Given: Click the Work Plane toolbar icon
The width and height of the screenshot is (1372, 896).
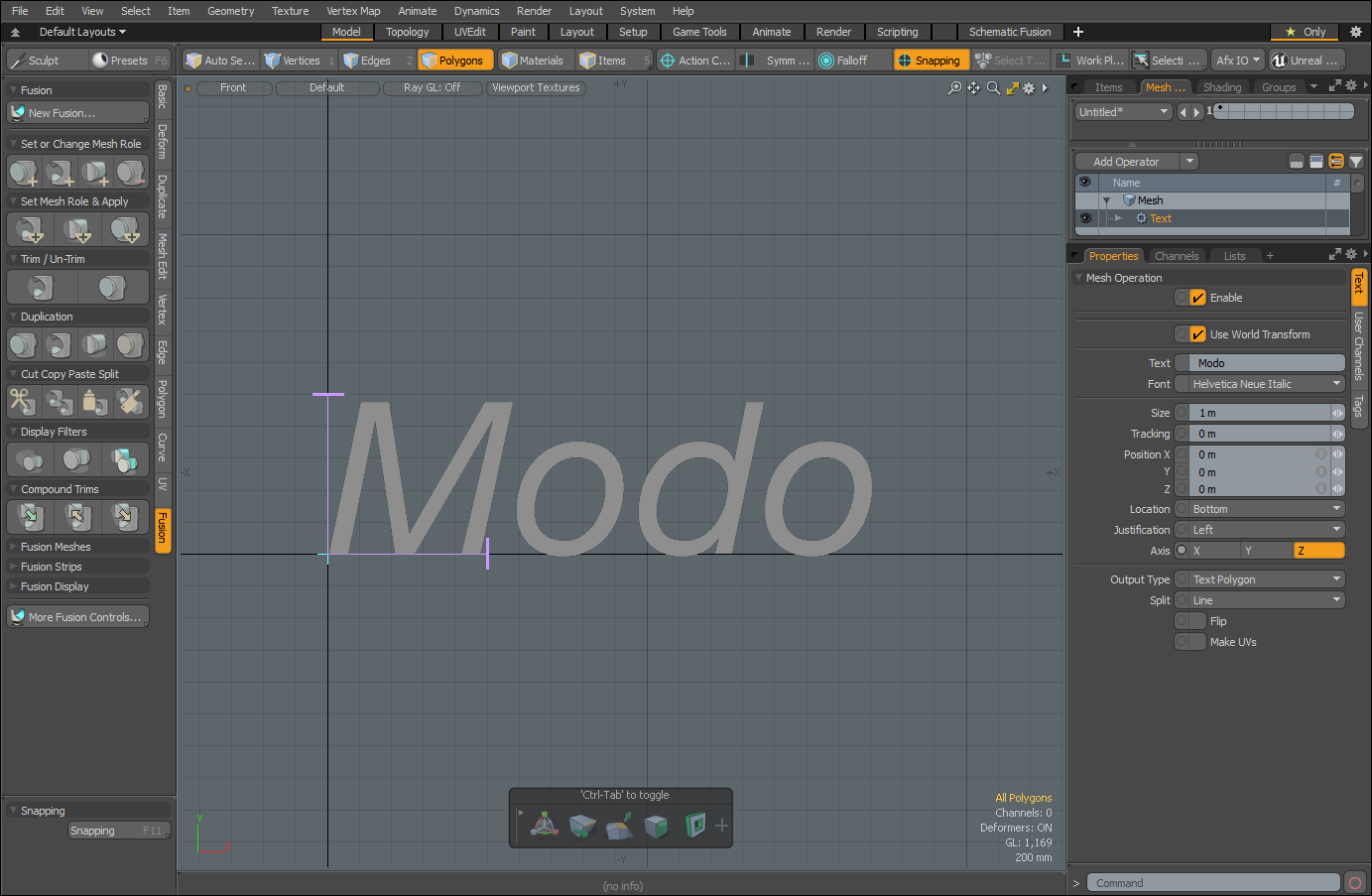Looking at the screenshot, I should 1090,61.
